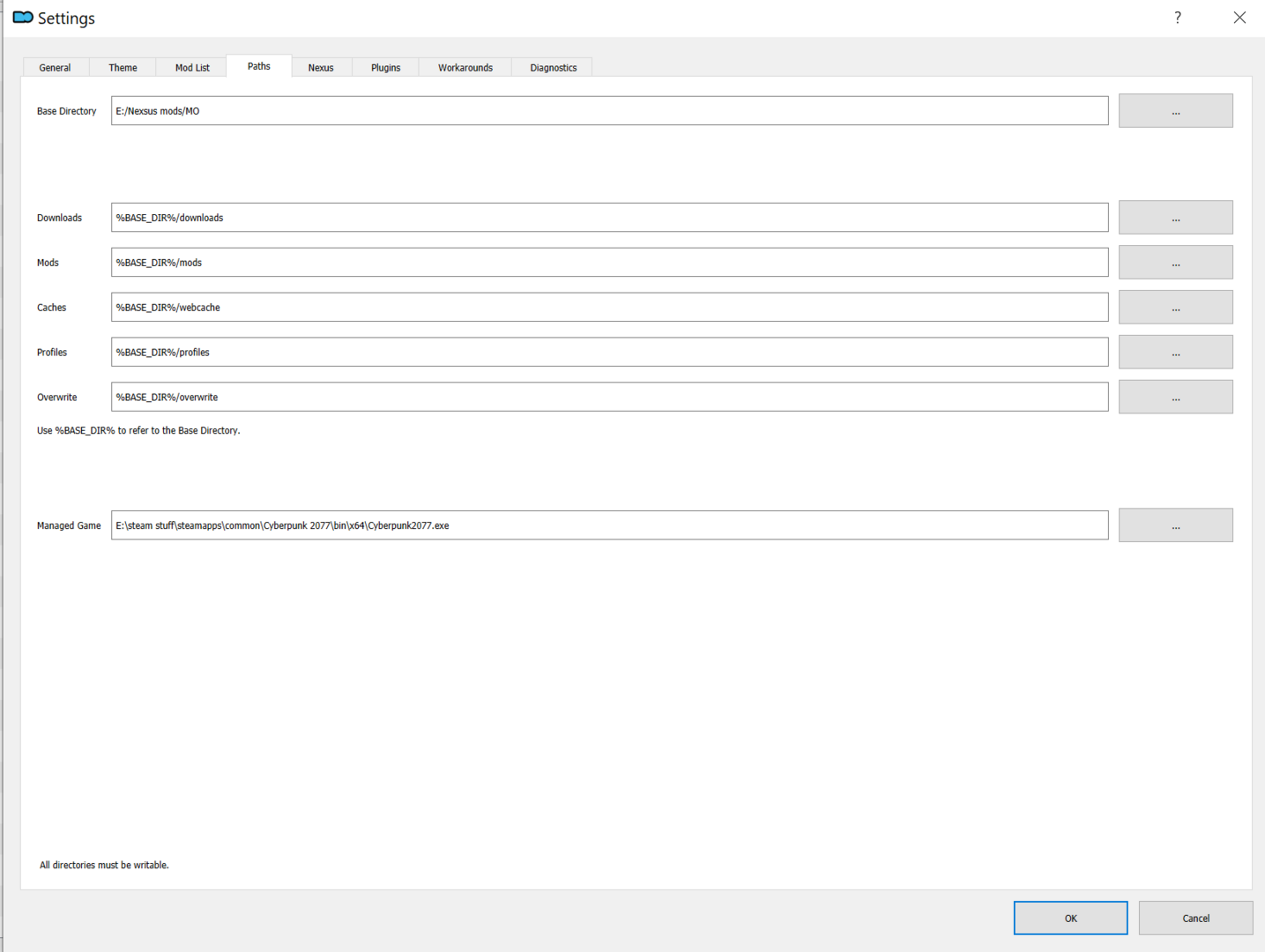Click the 'Mods' label
Viewport: 1265px width, 952px height.
[x=48, y=263]
